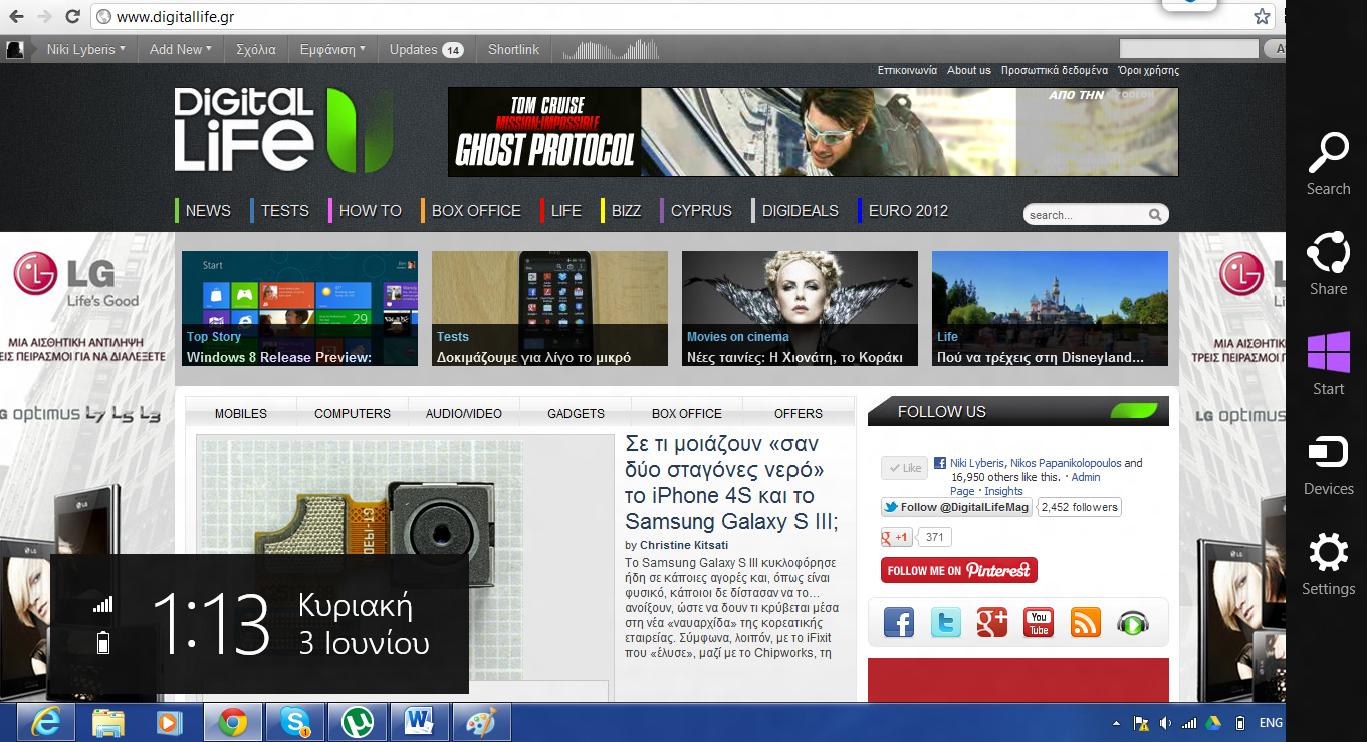
Task: Click the Twitter social icon
Action: click(x=946, y=622)
